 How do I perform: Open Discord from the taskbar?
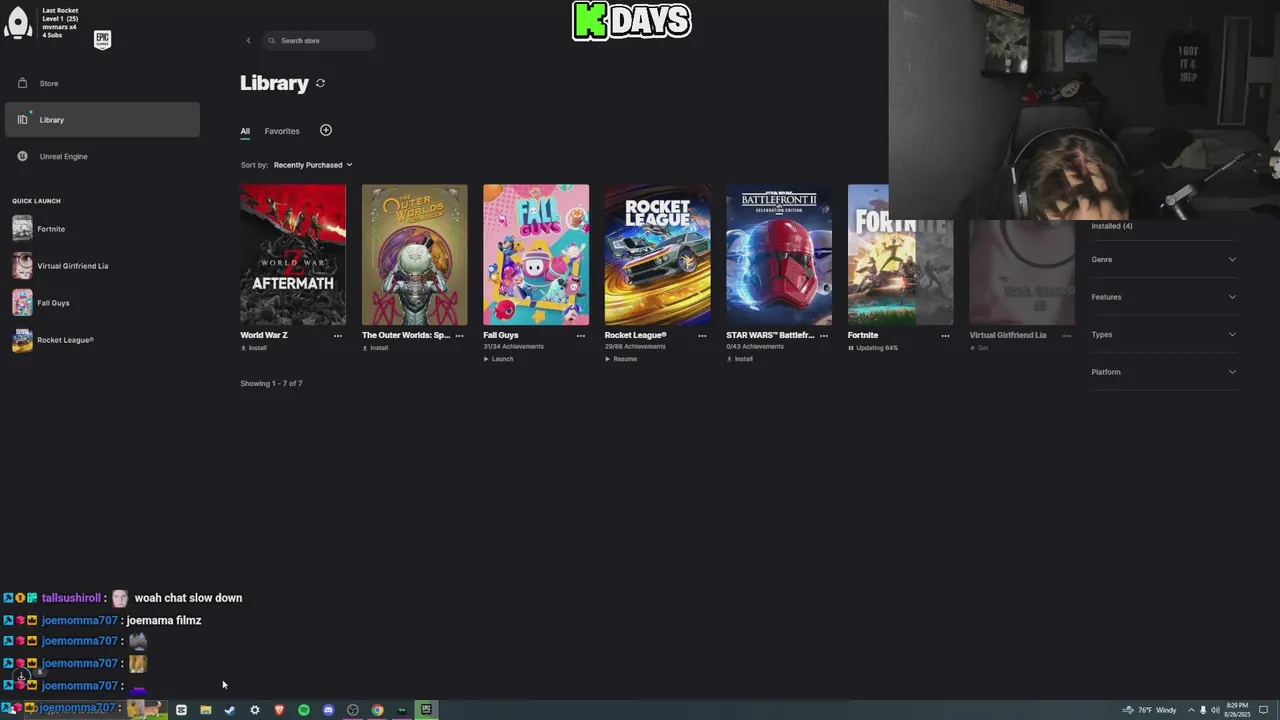pos(328,710)
